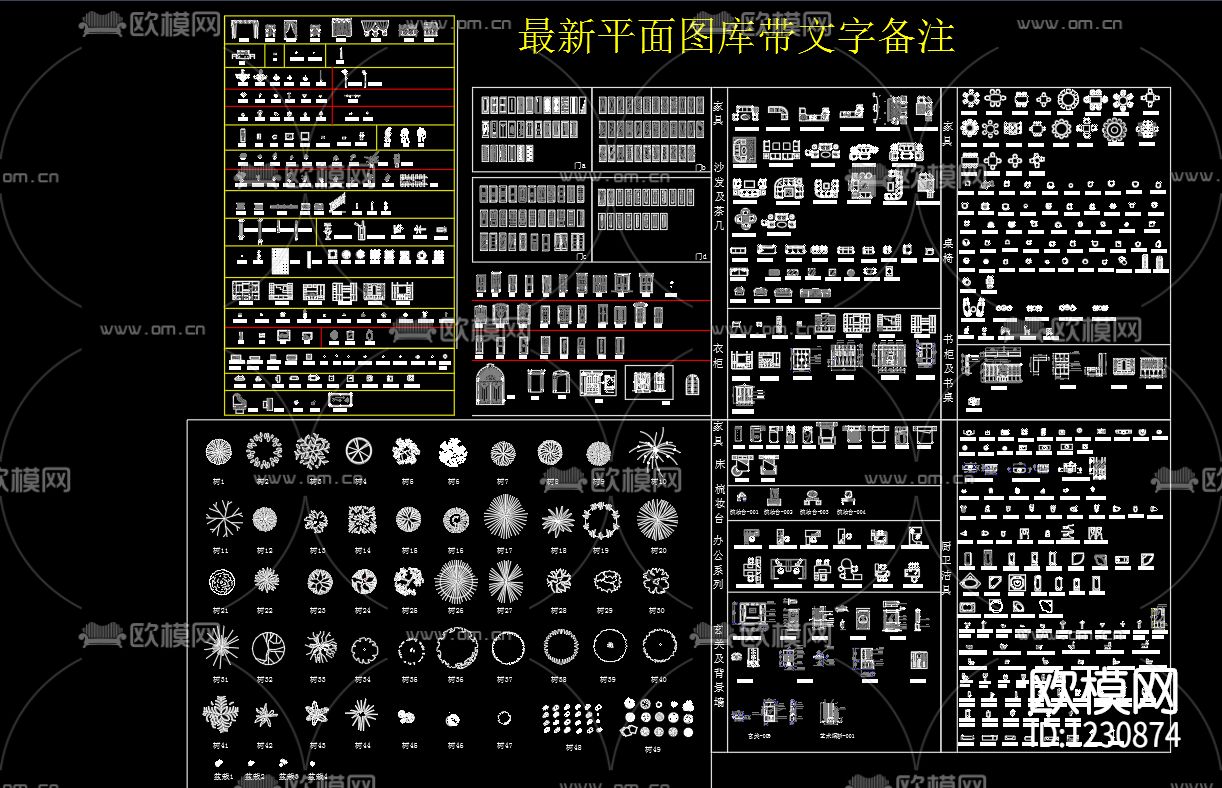Click the 办公系列 section label
1222x788 pixels.
719,561
